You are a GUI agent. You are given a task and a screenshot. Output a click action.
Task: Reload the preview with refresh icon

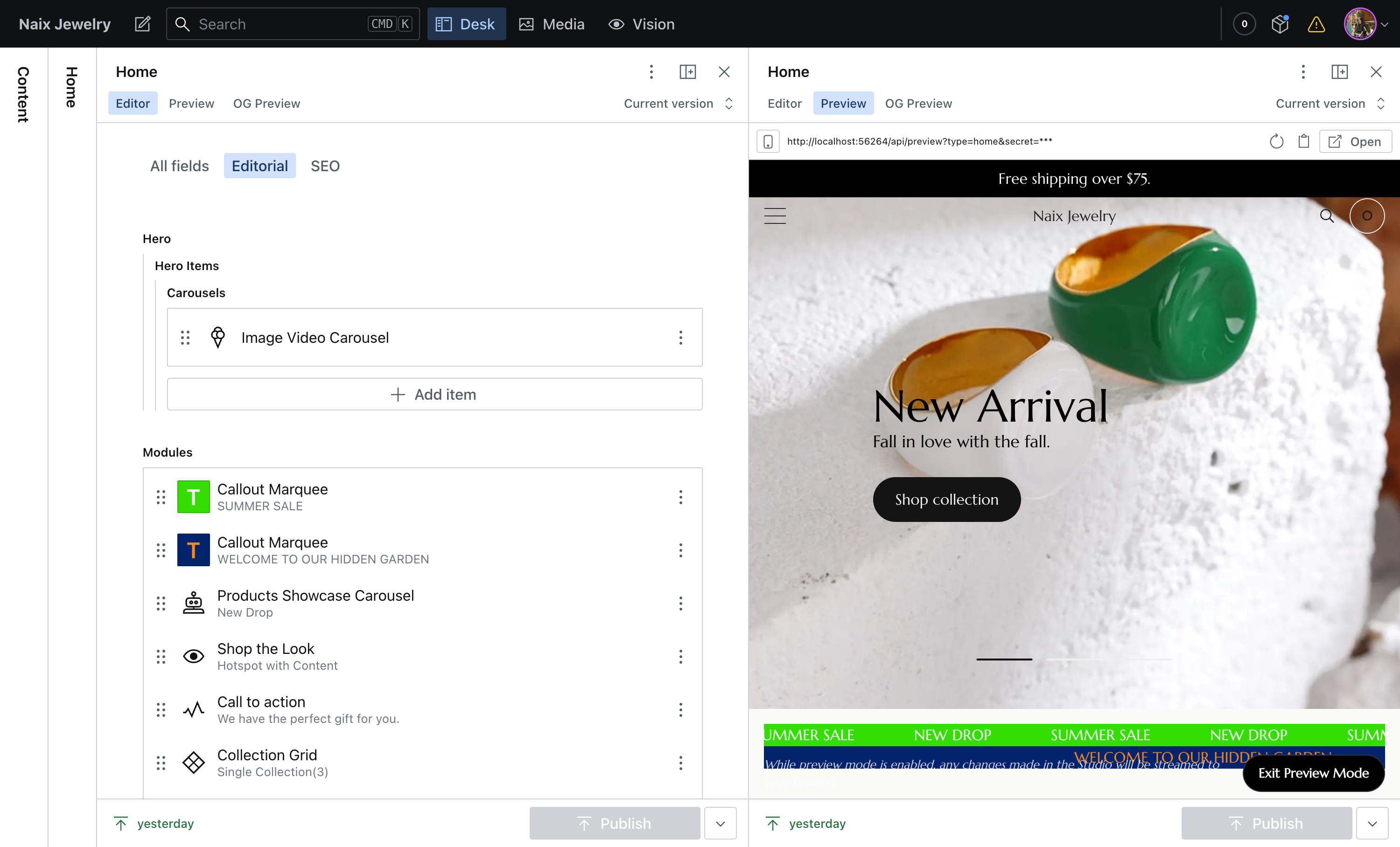1276,141
